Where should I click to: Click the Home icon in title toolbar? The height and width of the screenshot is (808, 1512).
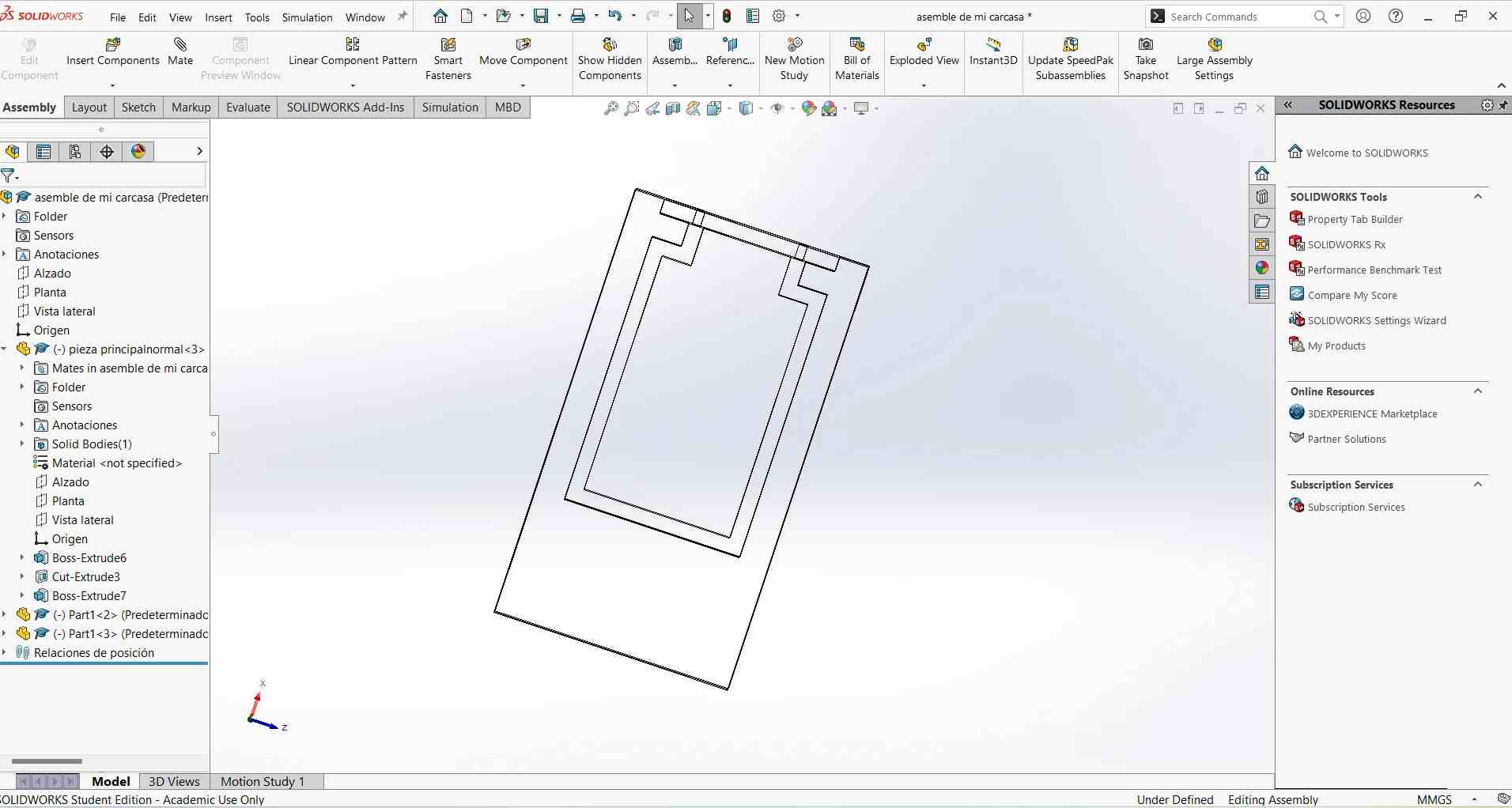[x=440, y=16]
